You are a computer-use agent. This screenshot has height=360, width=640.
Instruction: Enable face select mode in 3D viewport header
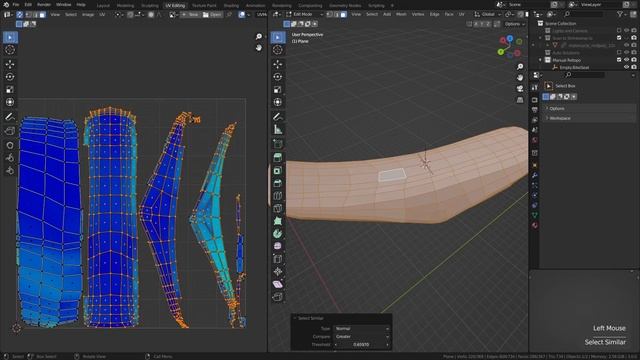point(343,14)
